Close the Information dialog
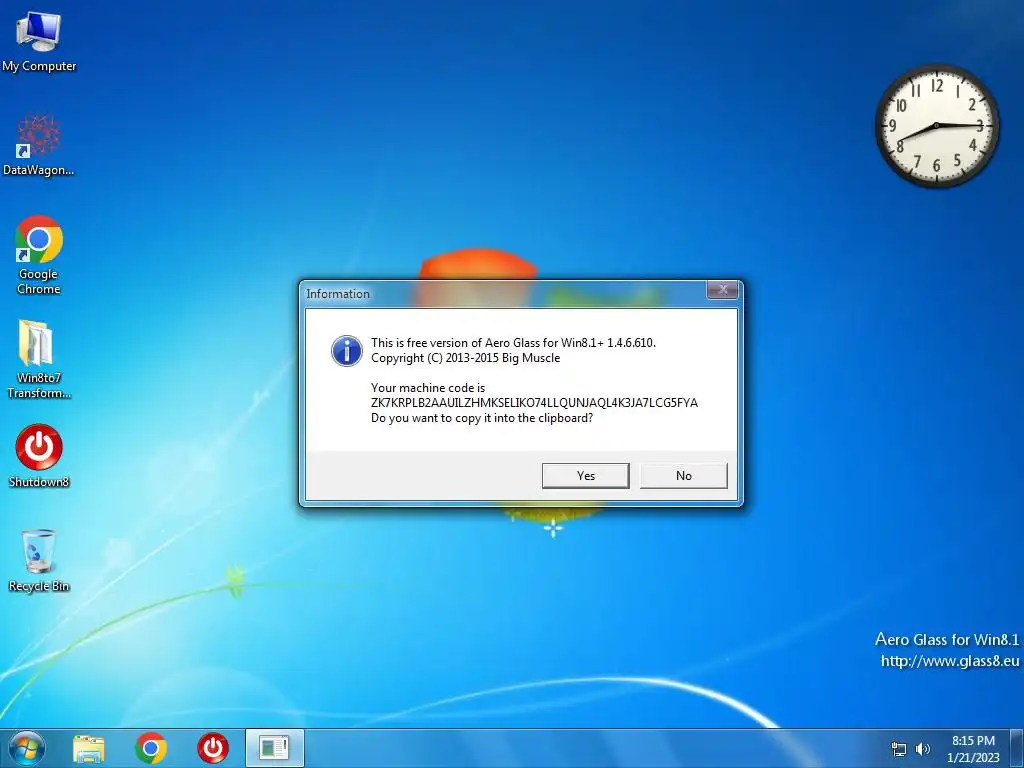The width and height of the screenshot is (1024, 768). pos(723,290)
